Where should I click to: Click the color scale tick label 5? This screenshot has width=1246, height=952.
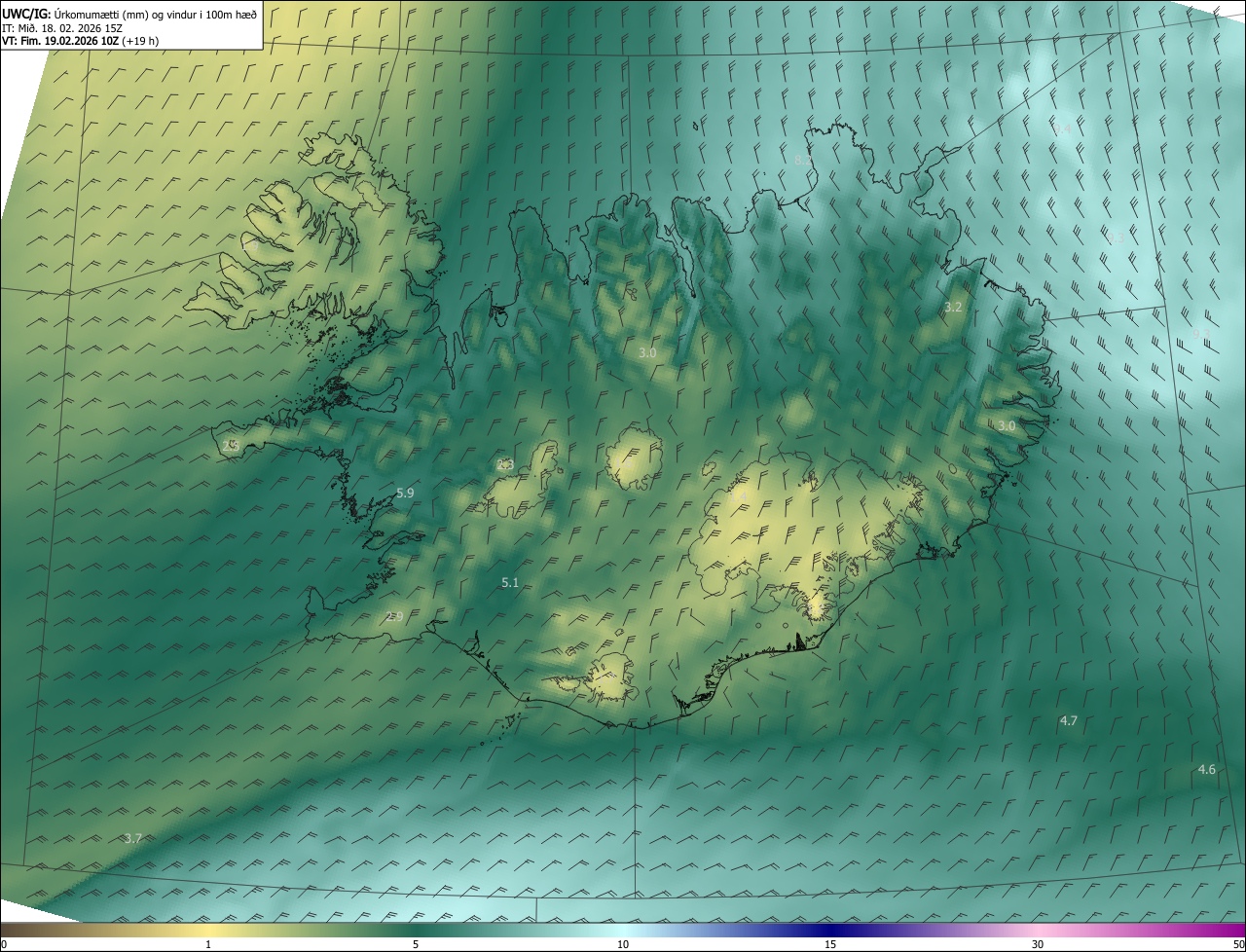[416, 944]
